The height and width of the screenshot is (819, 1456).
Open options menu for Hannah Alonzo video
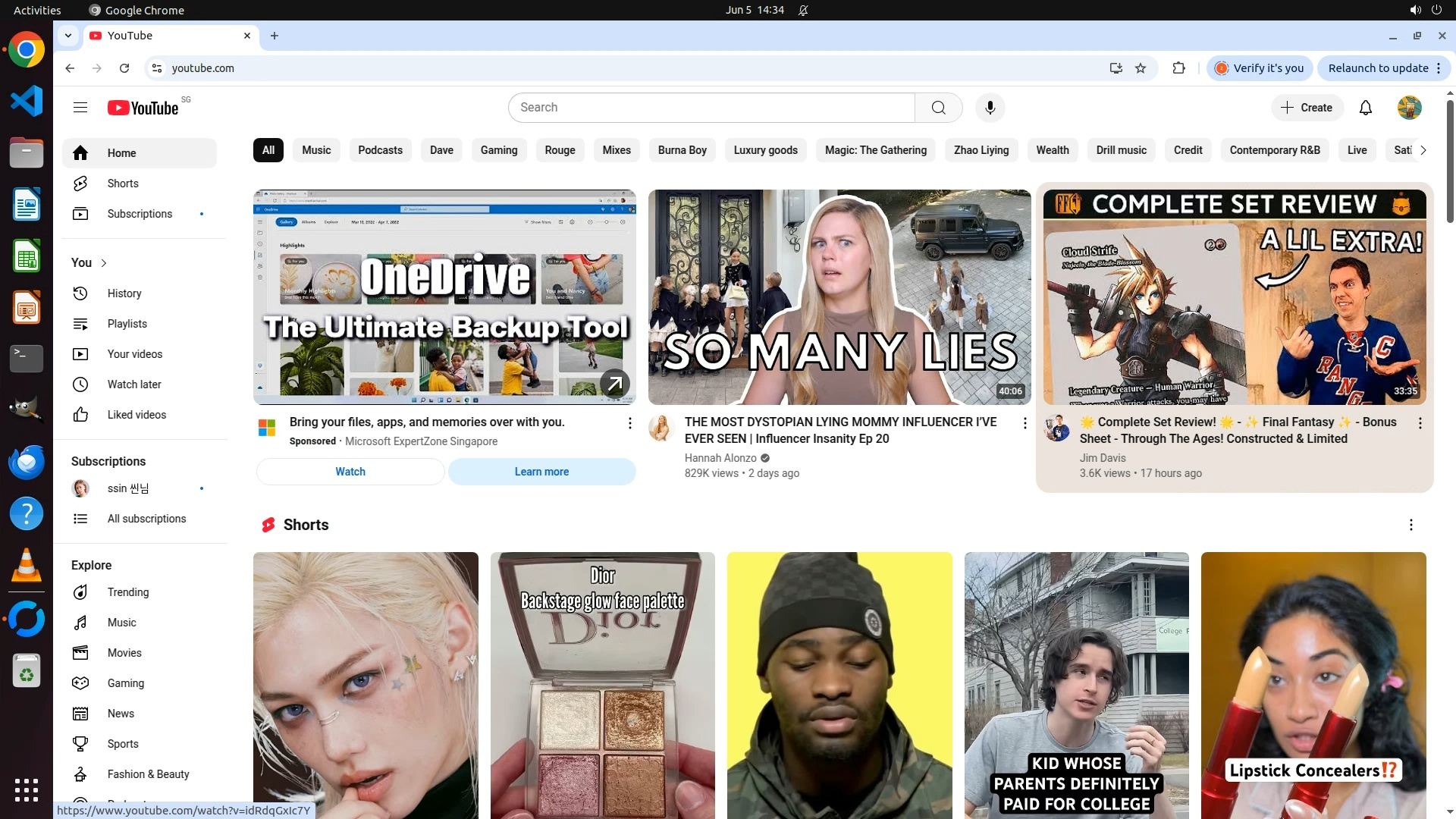click(1025, 423)
